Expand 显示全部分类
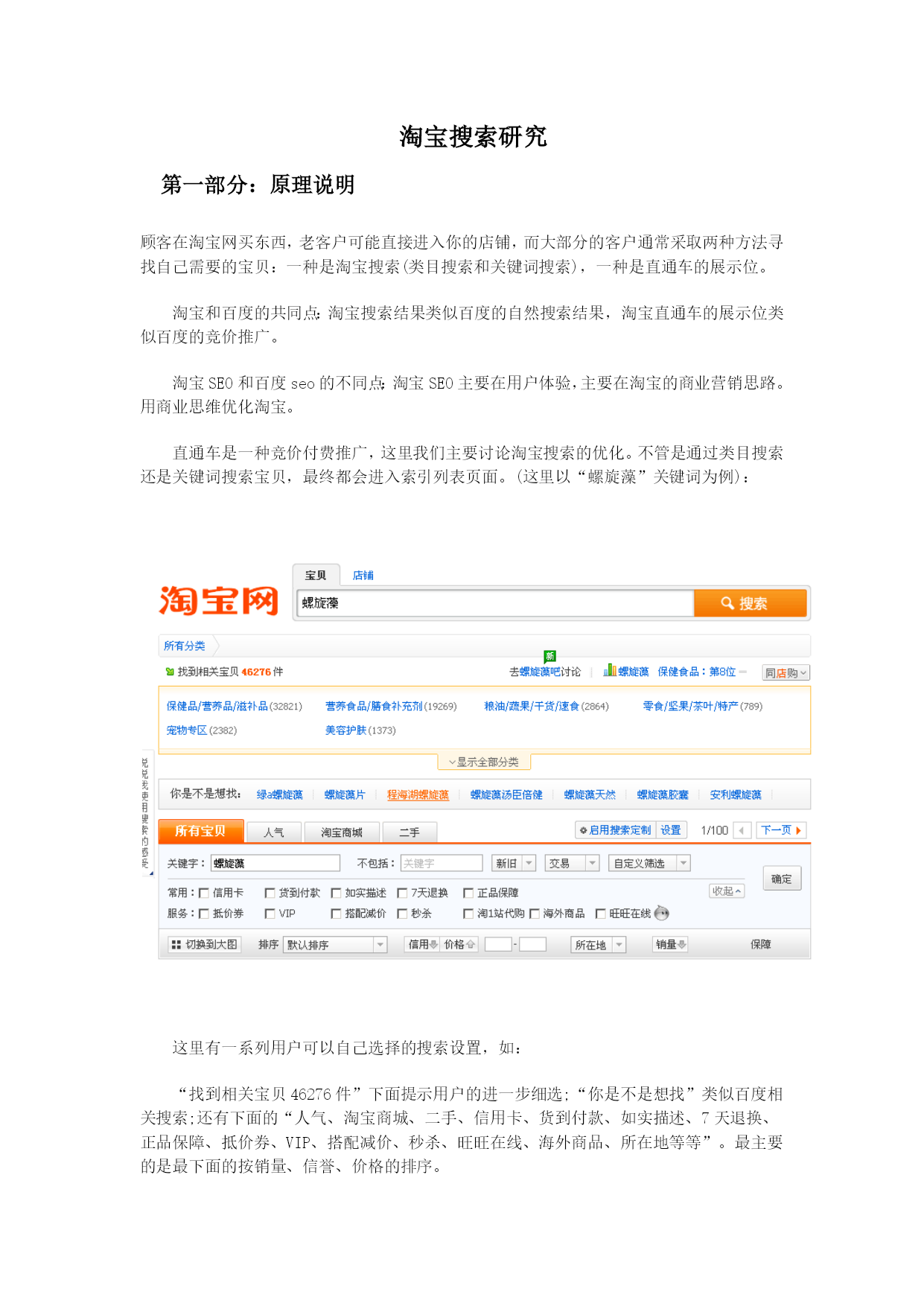The height and width of the screenshot is (1306, 924). [x=484, y=762]
